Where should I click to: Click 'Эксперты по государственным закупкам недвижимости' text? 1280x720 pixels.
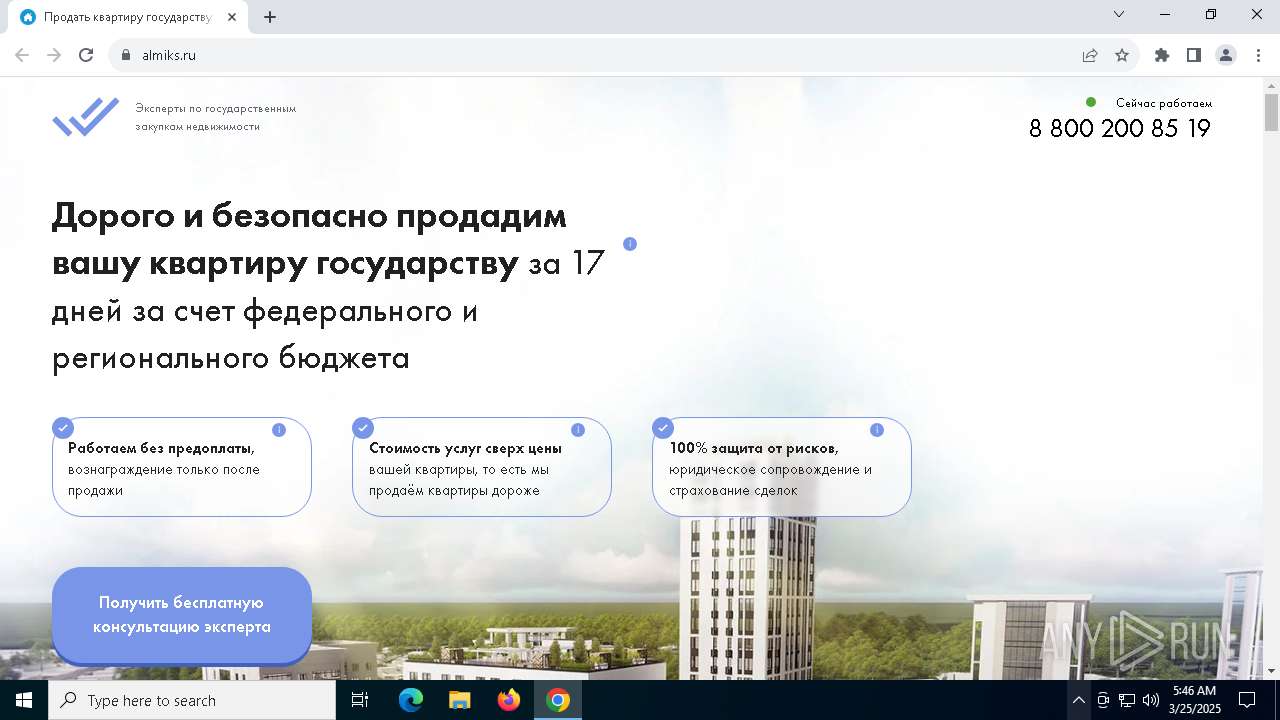pos(216,117)
